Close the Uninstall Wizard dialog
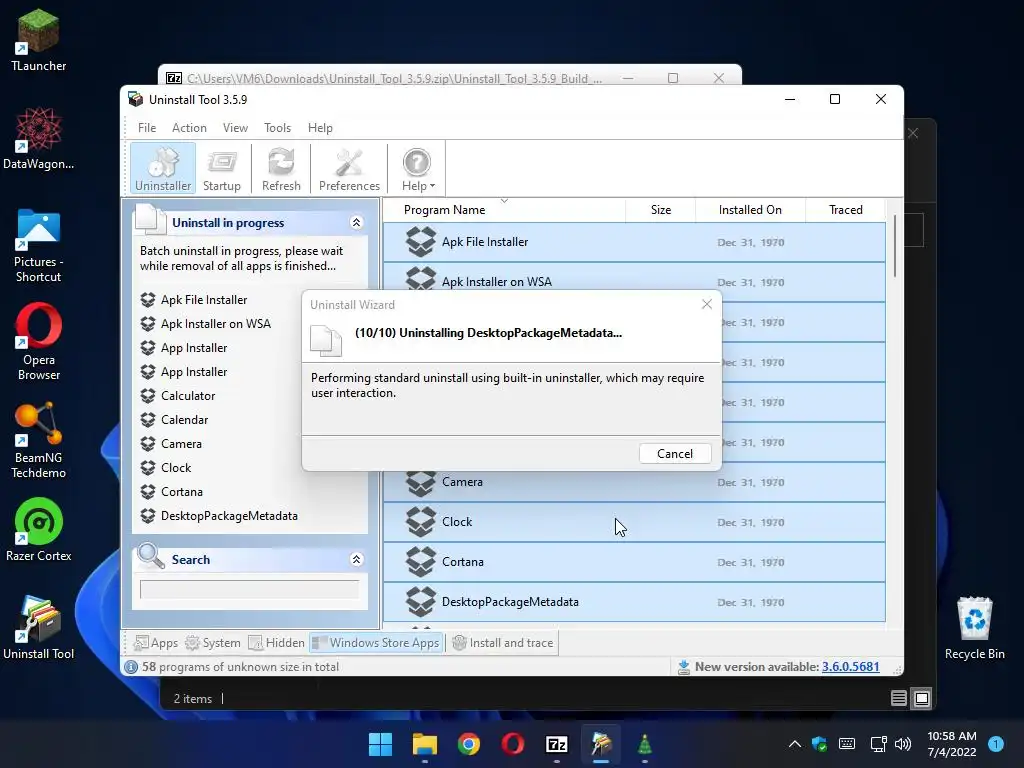1024x768 pixels. 707,304
